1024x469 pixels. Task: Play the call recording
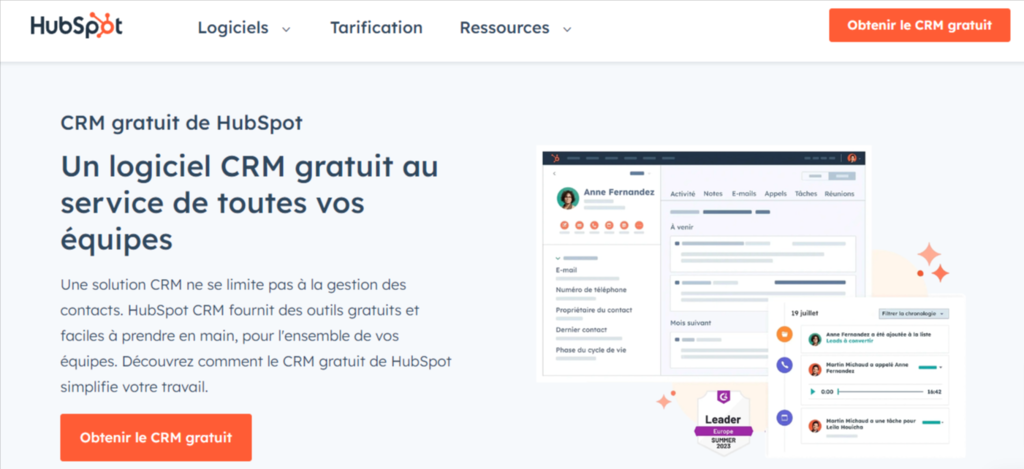tap(812, 392)
